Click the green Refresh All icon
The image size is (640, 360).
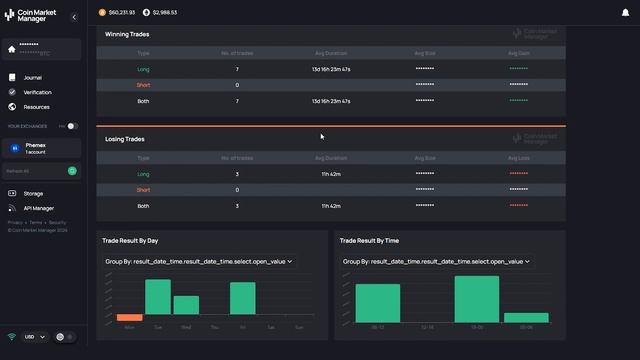tap(72, 171)
